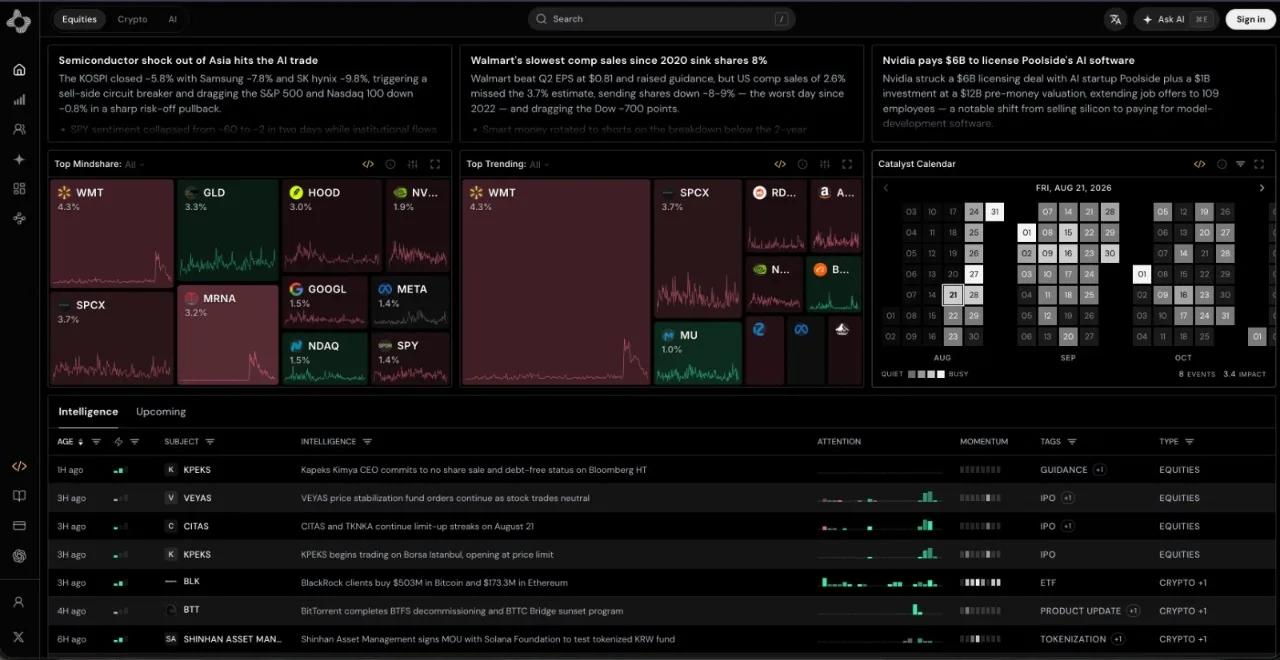Sort table by AGE column
This screenshot has width=1280, height=660.
[70, 441]
